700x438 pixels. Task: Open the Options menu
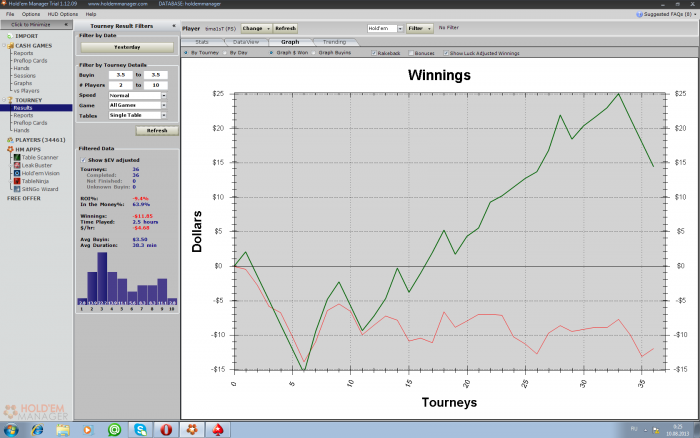click(31, 14)
